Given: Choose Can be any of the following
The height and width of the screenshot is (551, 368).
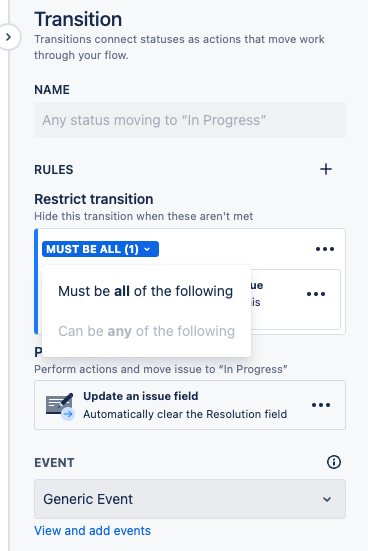Looking at the screenshot, I should (x=146, y=331).
